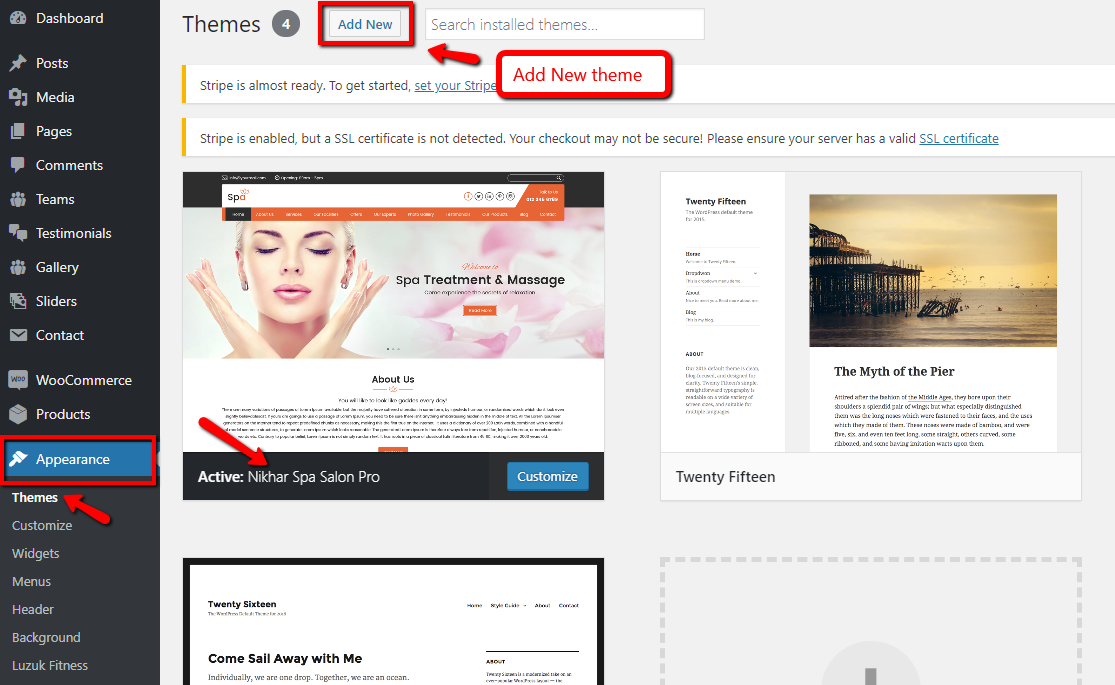Click the Dashboard gauge icon
Viewport: 1115px width, 685px height.
18,18
